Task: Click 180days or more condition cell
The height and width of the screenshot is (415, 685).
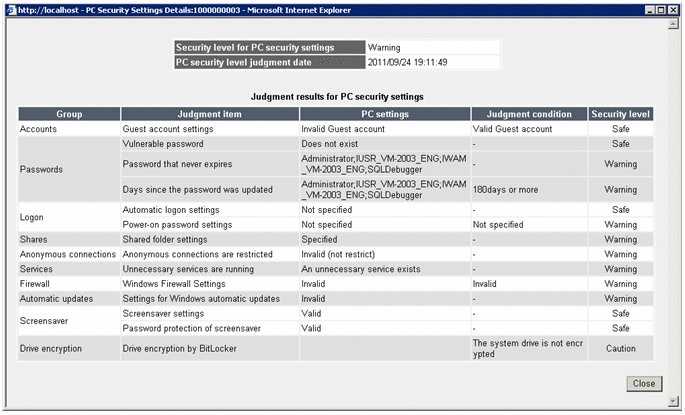Action: click(529, 190)
